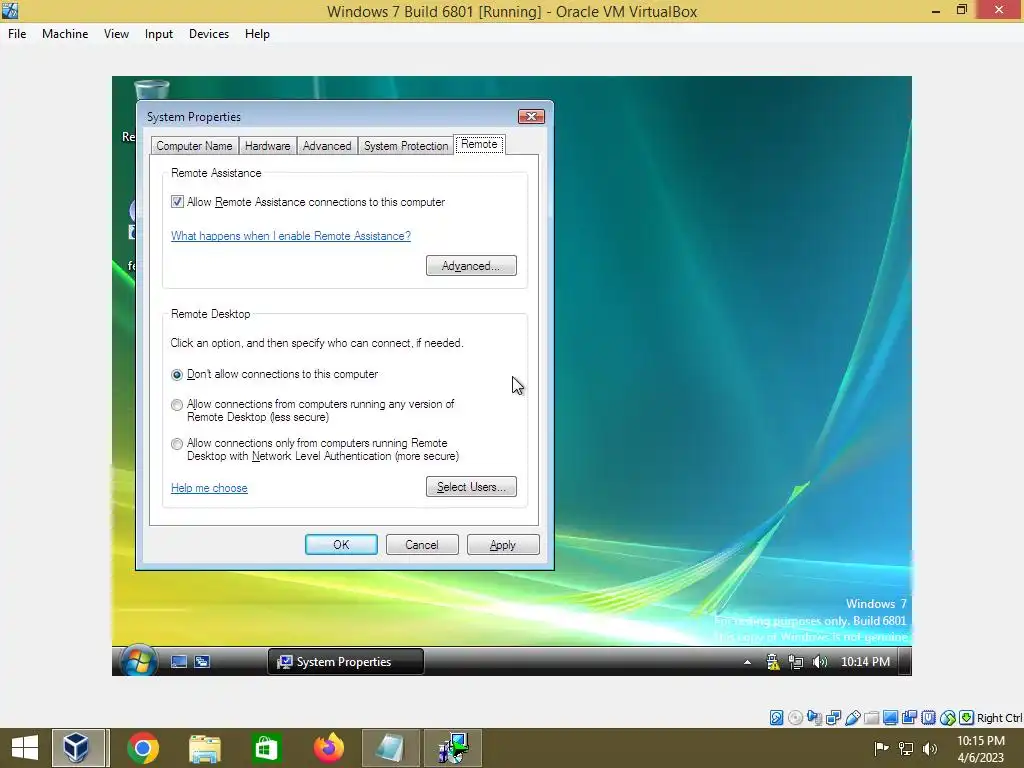Screen dimensions: 1024x768
Task: Open the Machine menu
Action: (x=65, y=34)
